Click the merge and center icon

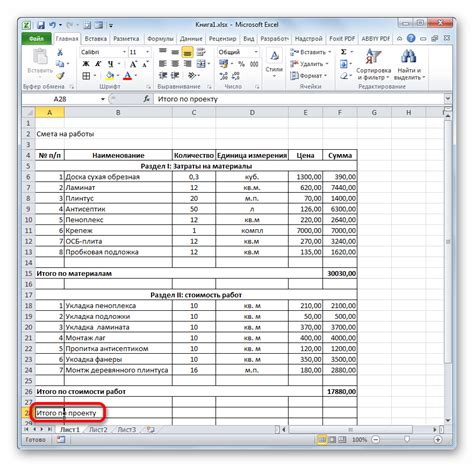[201, 64]
